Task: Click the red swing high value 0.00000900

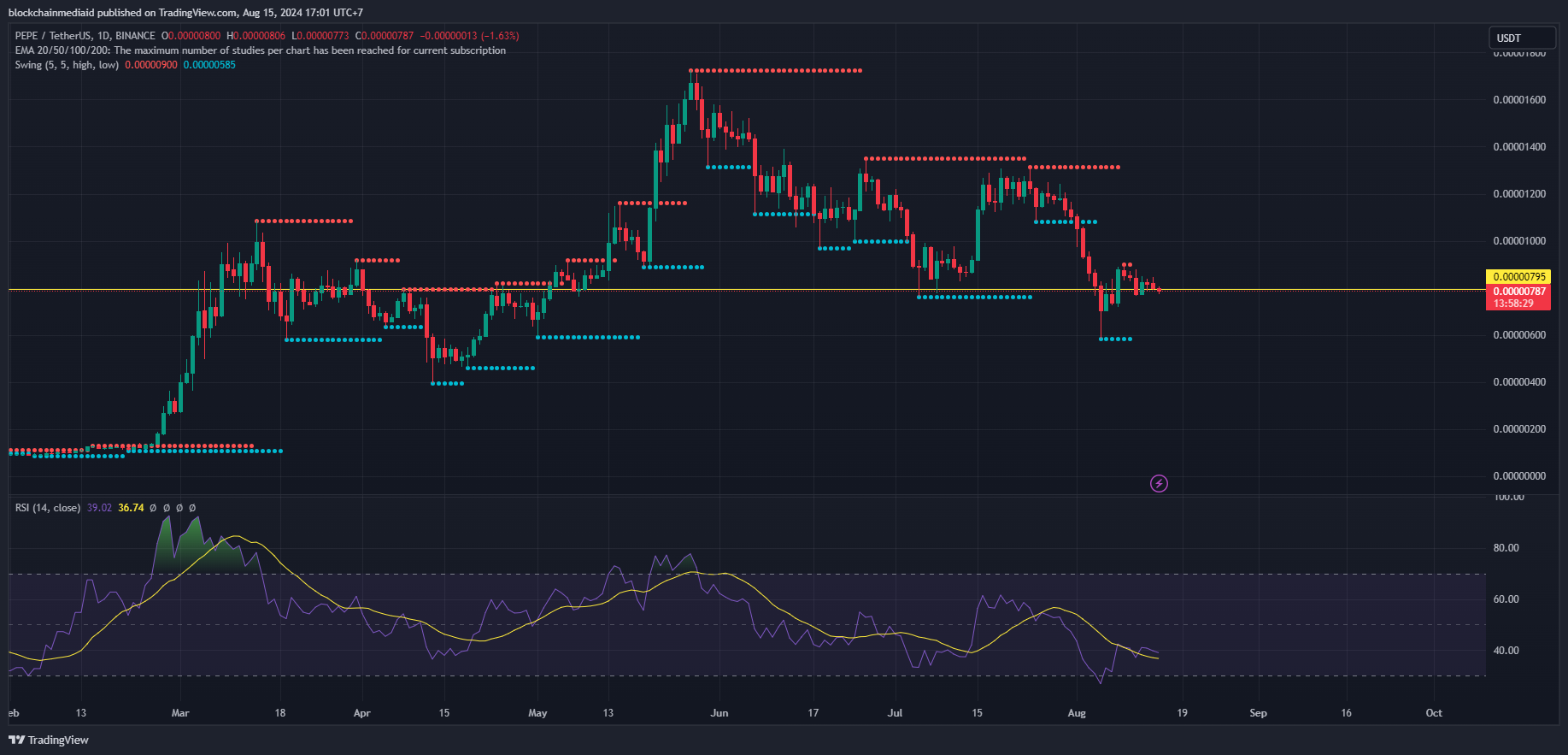Action: pos(151,65)
